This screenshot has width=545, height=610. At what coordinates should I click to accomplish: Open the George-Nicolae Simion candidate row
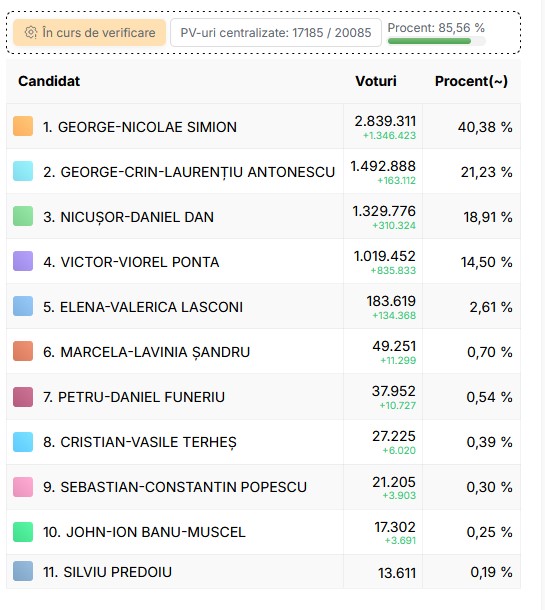[263, 126]
